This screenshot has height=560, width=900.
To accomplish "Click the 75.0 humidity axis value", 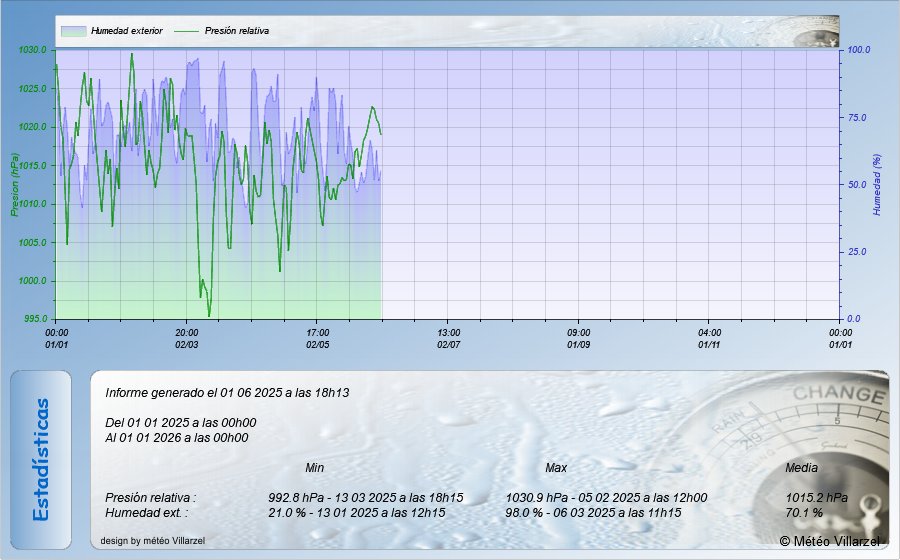I will pos(857,118).
